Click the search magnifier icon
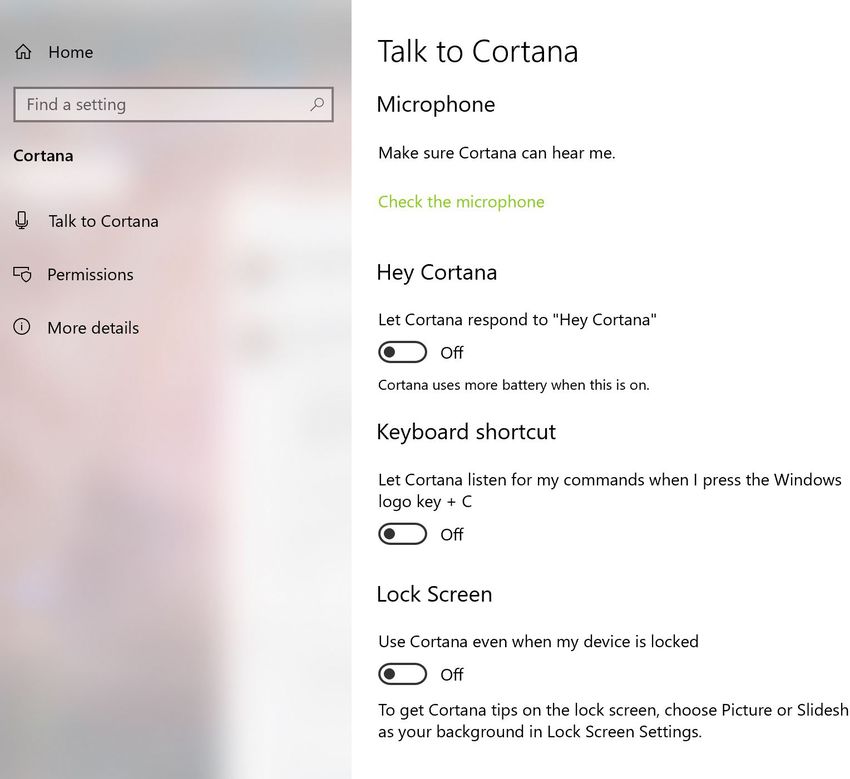850x779 pixels. click(x=317, y=104)
